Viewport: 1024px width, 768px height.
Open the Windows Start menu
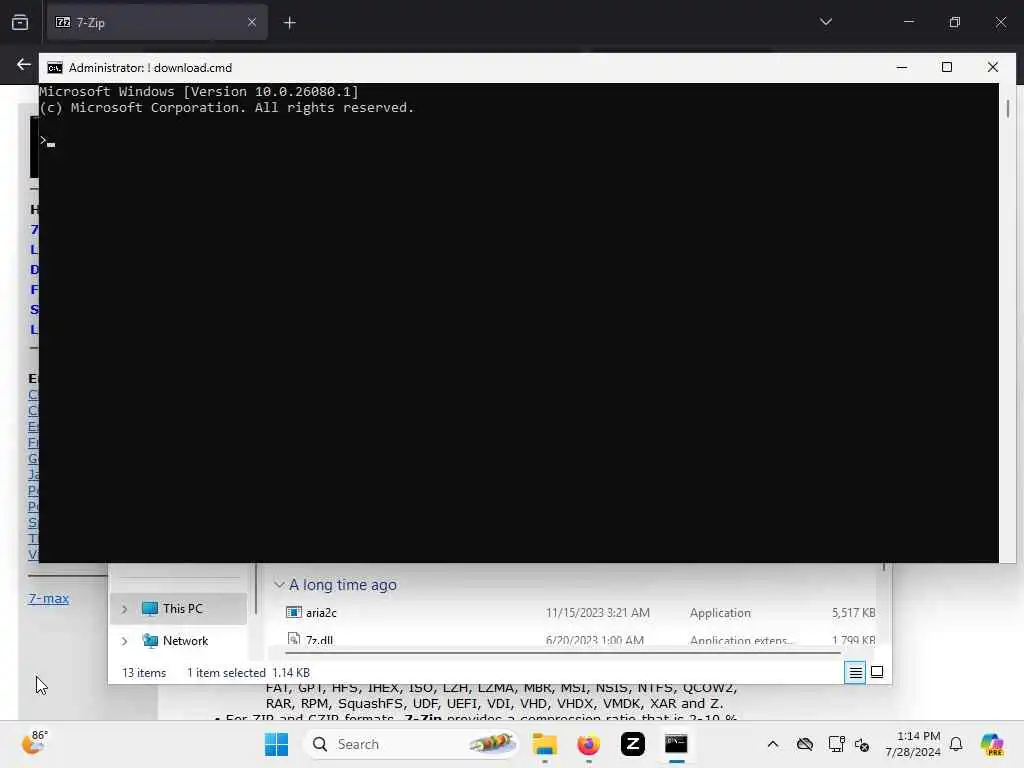[x=276, y=744]
